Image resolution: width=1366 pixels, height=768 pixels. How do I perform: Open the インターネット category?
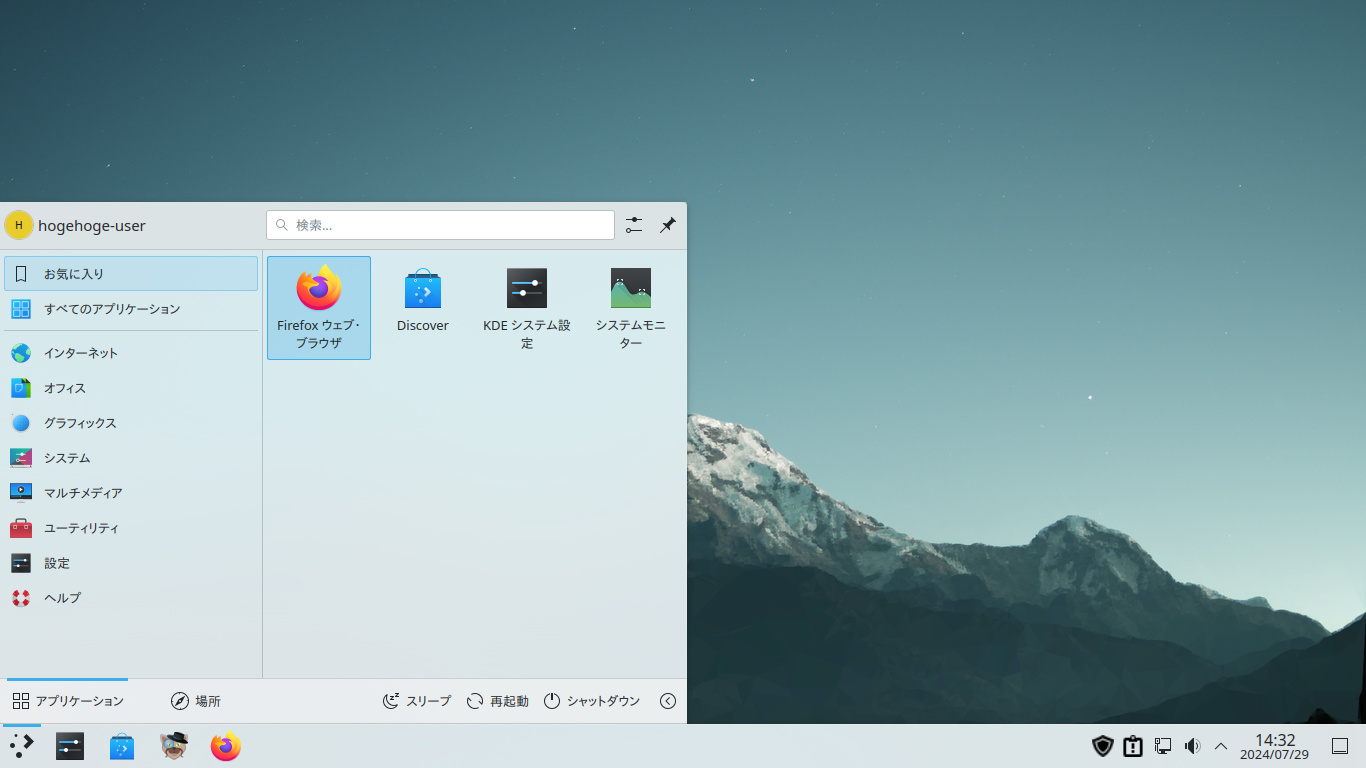(x=131, y=353)
